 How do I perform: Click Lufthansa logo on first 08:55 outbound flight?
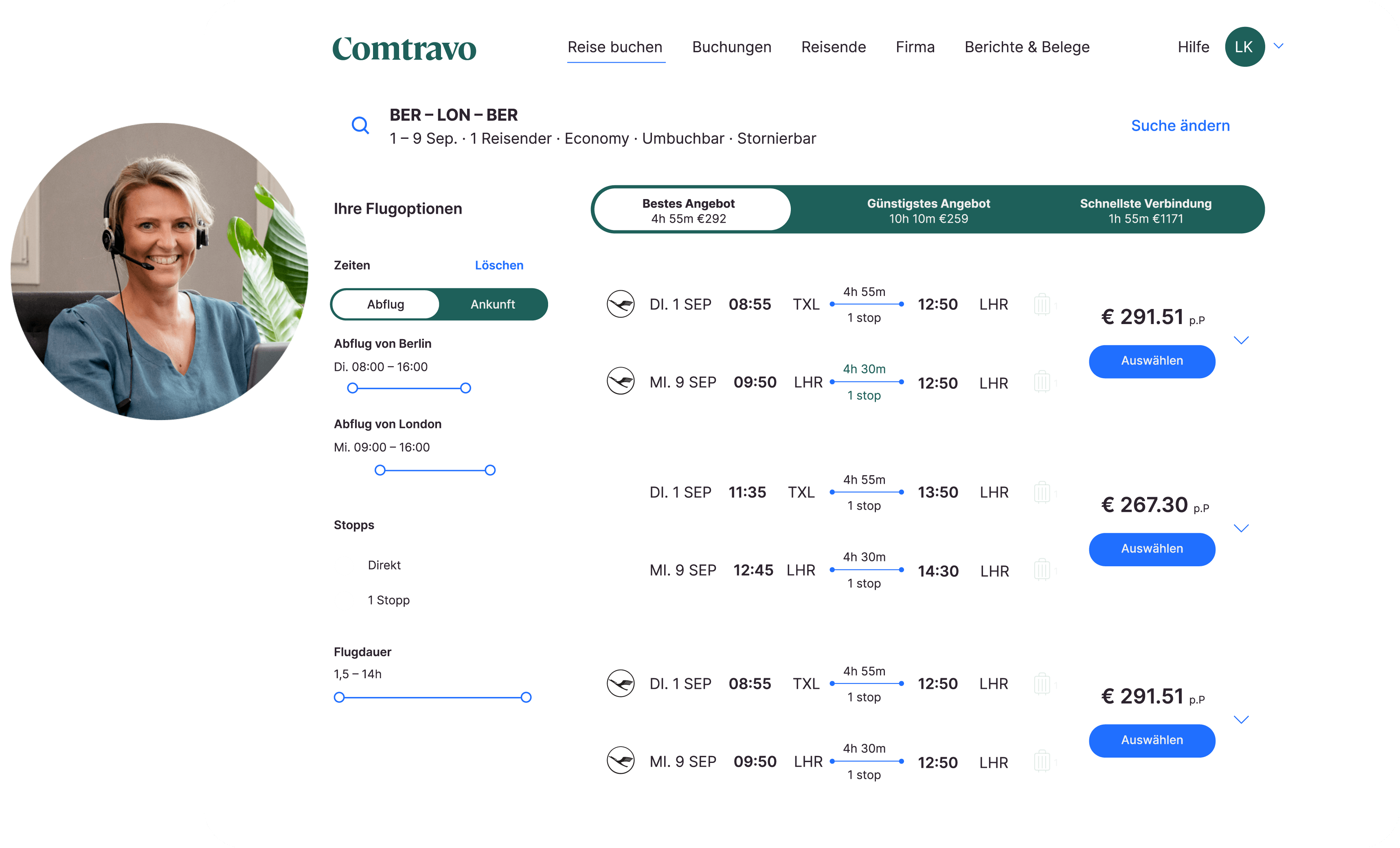[x=621, y=305]
